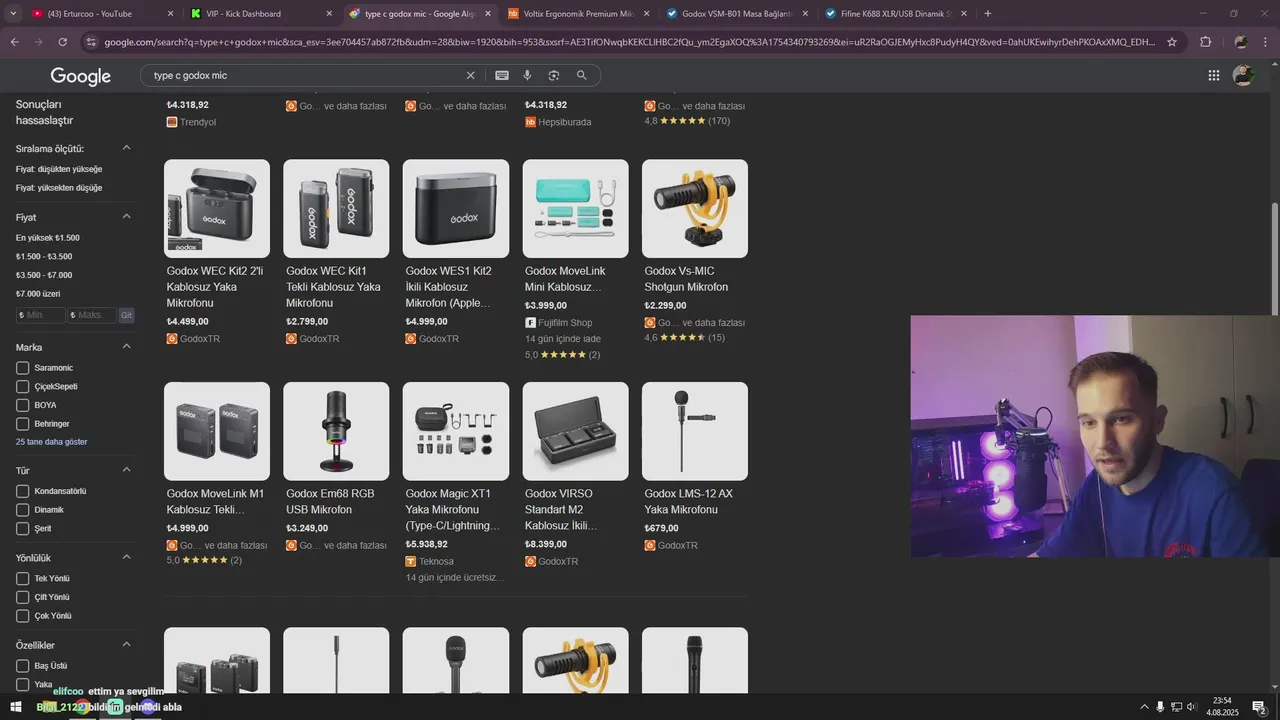This screenshot has height=720, width=1280.
Task: Open taskbar volume speaker icon
Action: coord(1191,707)
